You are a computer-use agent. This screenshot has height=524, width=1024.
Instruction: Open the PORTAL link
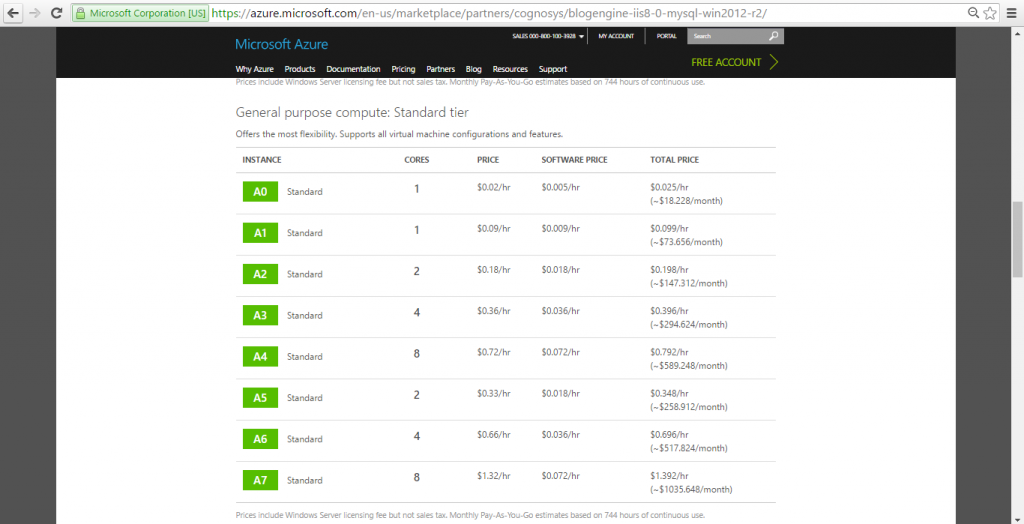click(666, 36)
